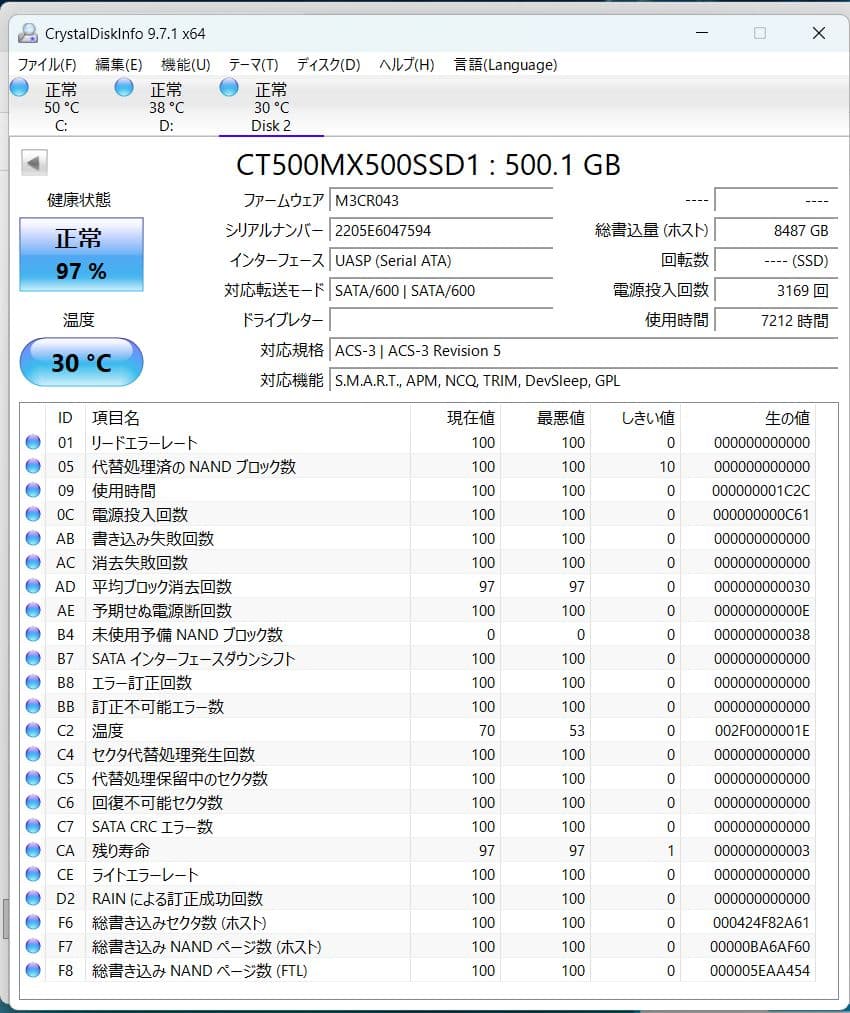Click the status icon for row C4 セクタ代替処理発生回数

tap(33, 755)
